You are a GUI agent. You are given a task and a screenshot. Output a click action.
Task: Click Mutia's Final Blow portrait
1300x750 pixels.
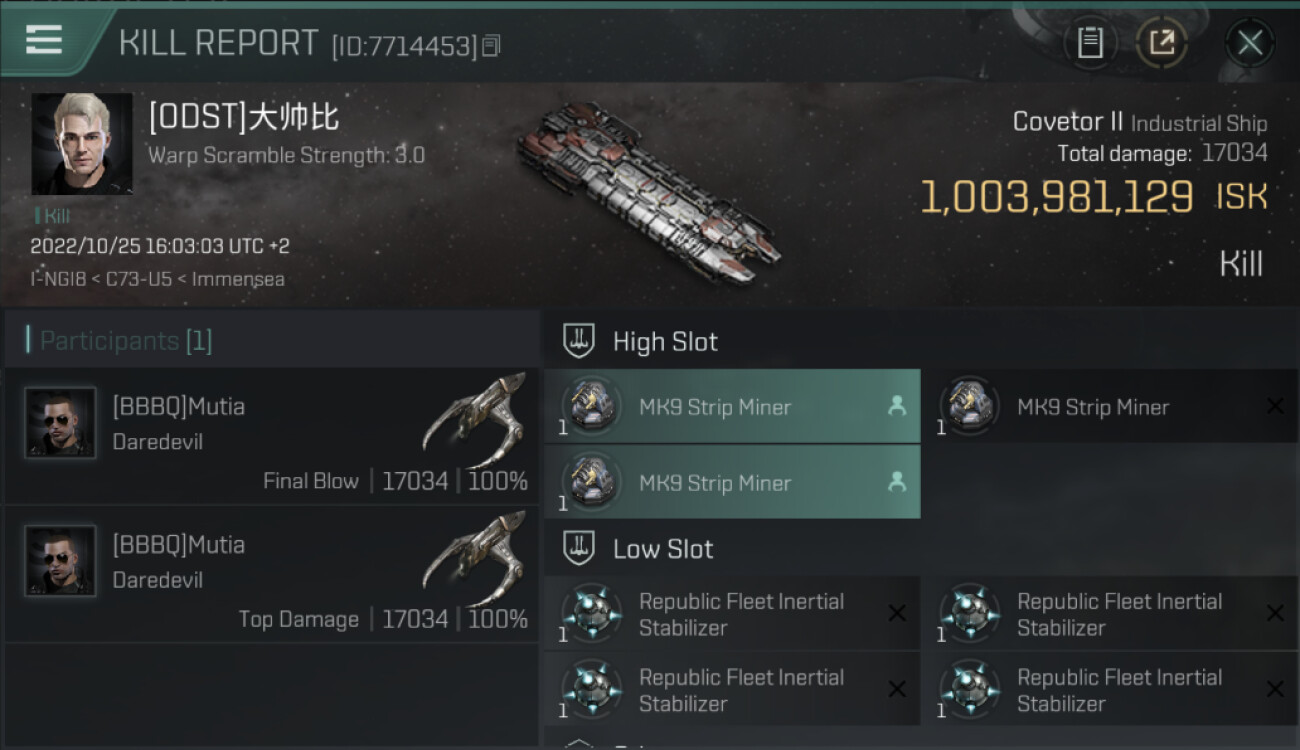click(60, 423)
